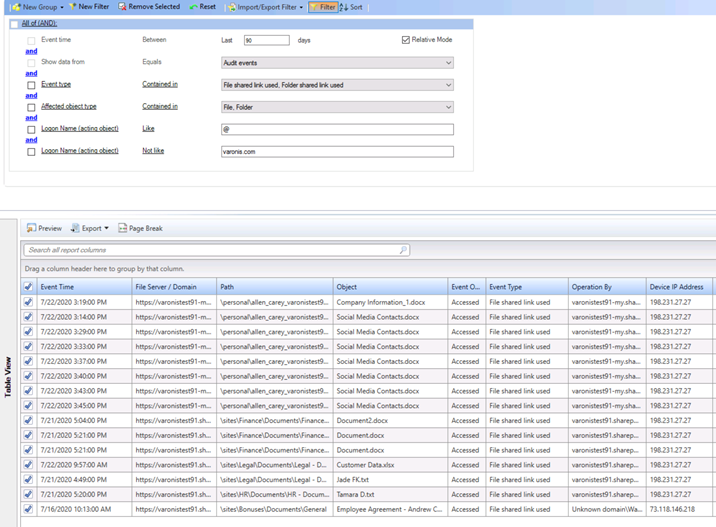
Task: Click the Sort toolbar icon
Action: 345,7
